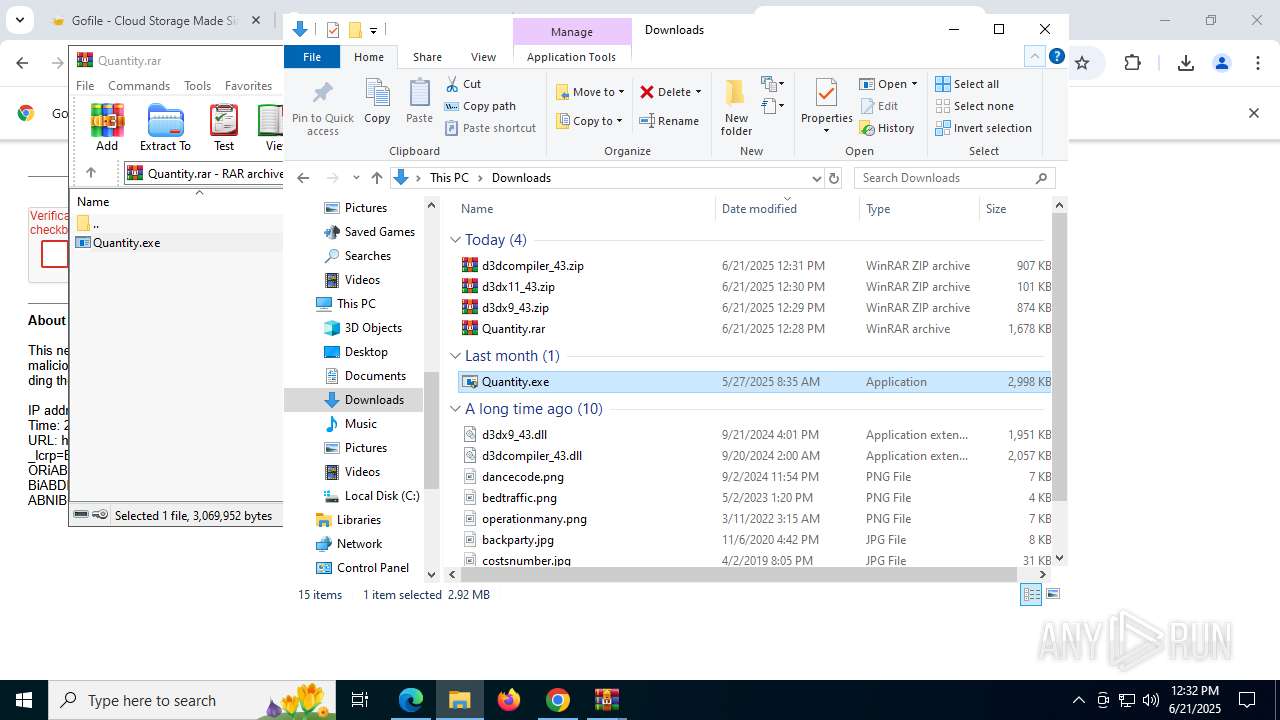Select d3dx9_43.dll file
Image resolution: width=1280 pixels, height=720 pixels.
pos(514,435)
